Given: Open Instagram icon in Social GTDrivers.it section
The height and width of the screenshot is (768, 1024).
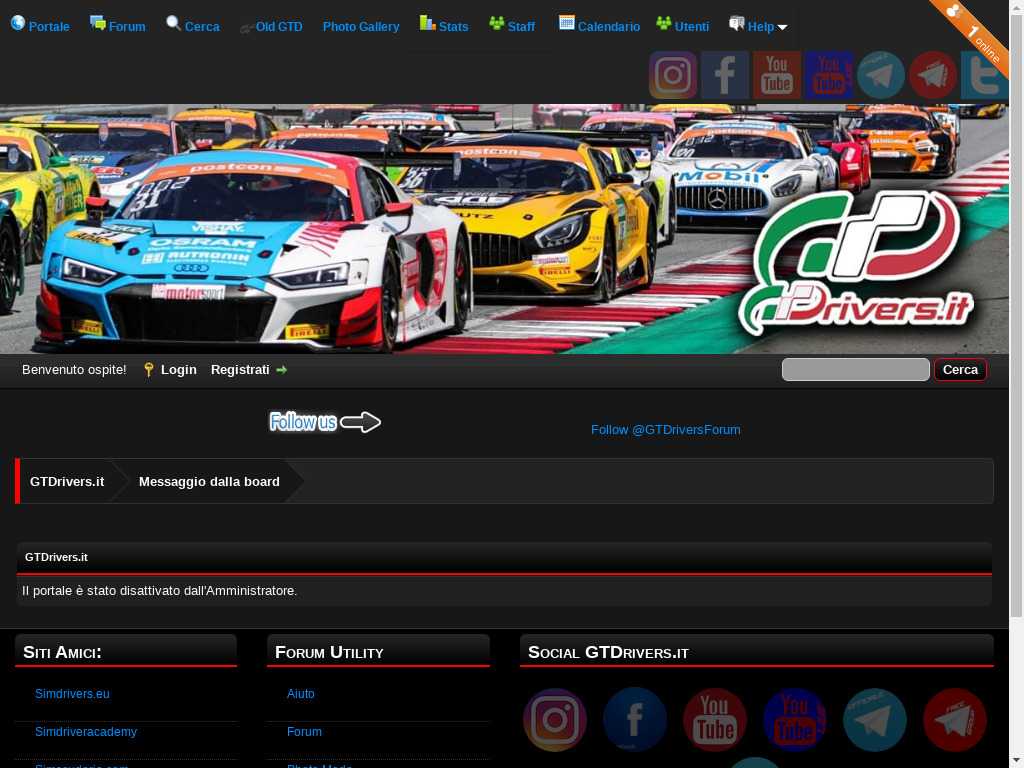Looking at the screenshot, I should click(x=554, y=720).
